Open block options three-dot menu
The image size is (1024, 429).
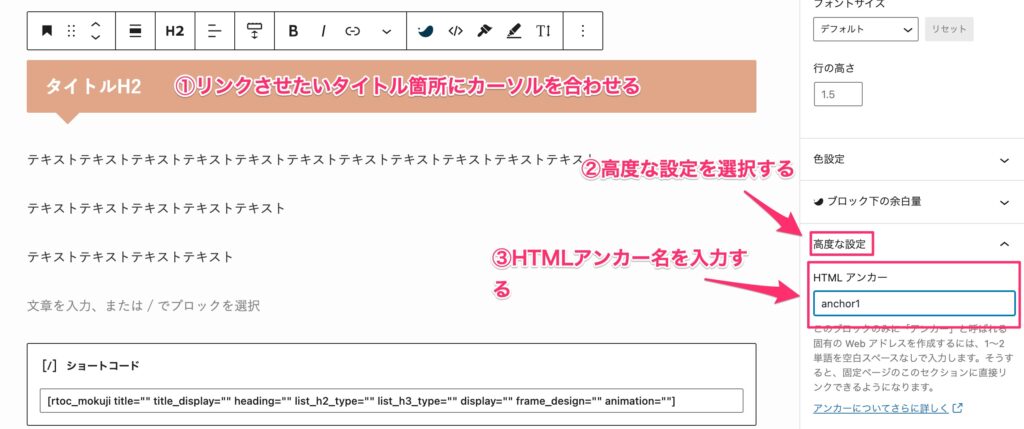[x=583, y=31]
